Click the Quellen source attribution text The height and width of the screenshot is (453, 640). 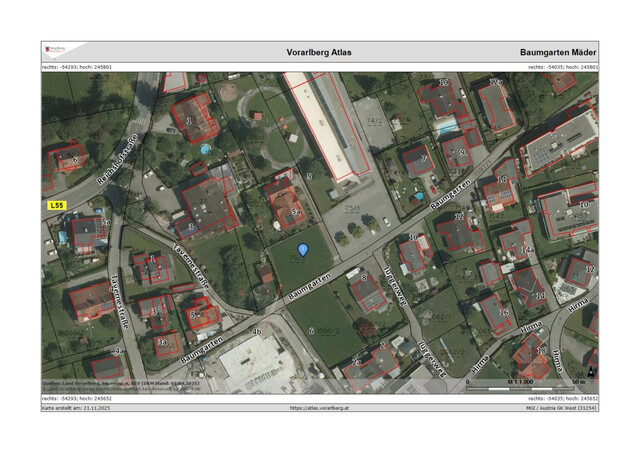[x=120, y=383]
